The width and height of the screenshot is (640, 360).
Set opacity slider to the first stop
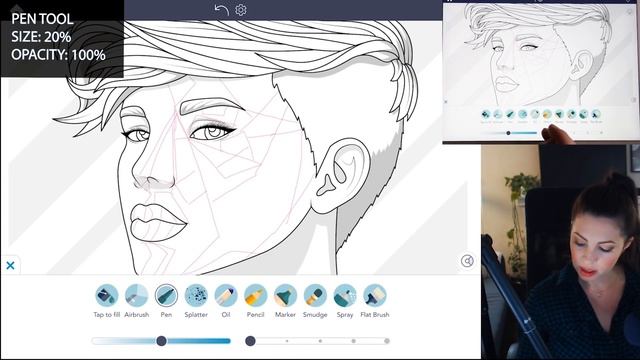coord(251,341)
